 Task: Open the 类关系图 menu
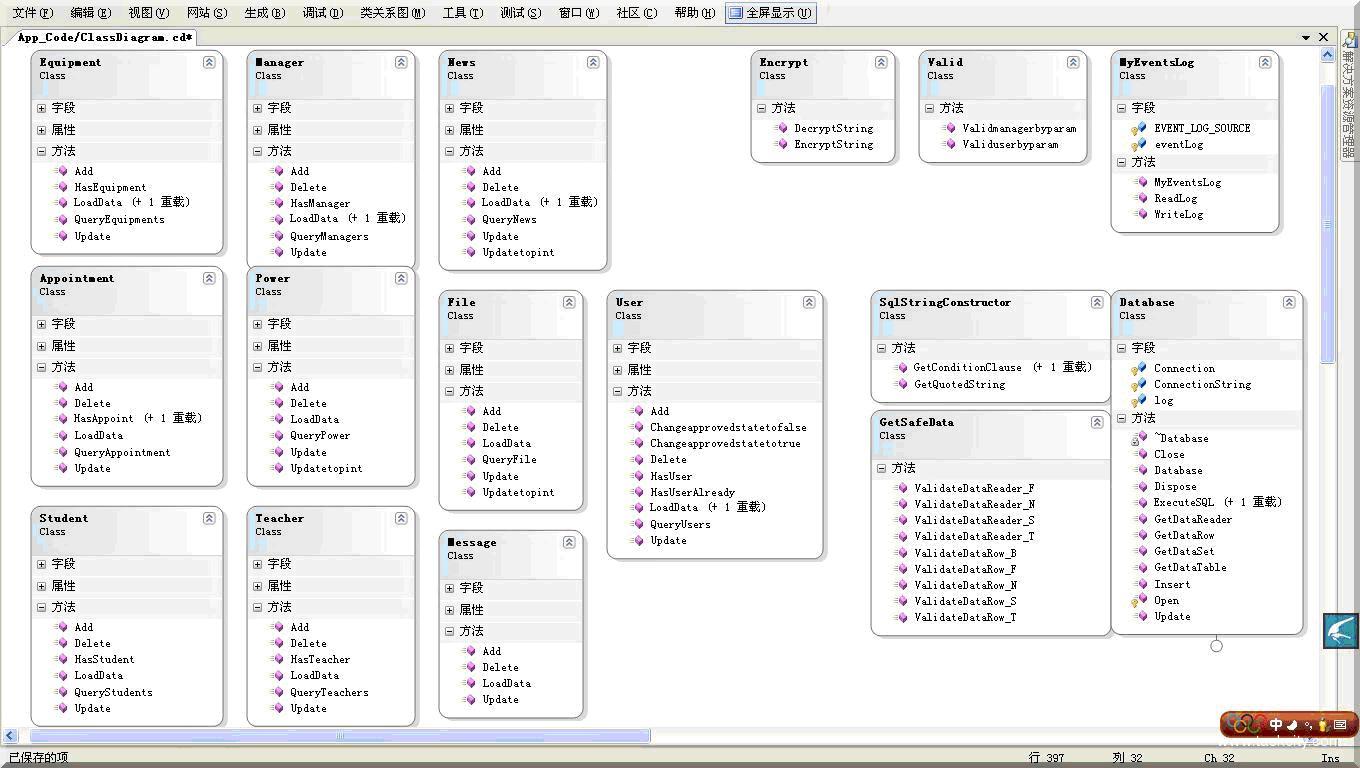392,13
